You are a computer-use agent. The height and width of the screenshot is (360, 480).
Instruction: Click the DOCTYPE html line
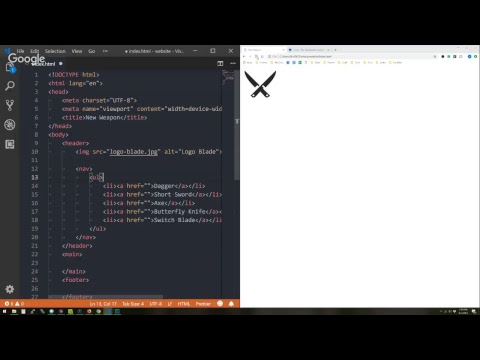(74, 75)
